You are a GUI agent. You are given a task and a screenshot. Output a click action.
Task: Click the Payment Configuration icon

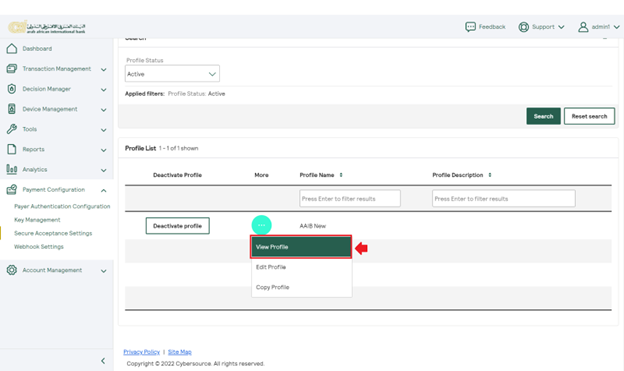click(12, 189)
